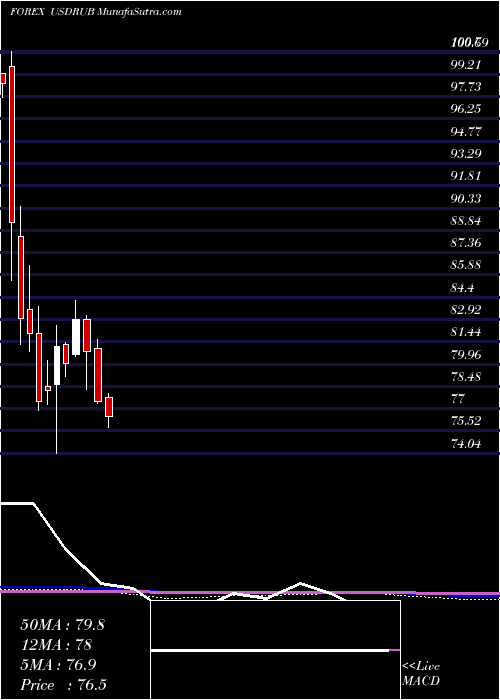Click the 87.36 price axis label
This screenshot has width=500, height=700.
click(x=466, y=243)
